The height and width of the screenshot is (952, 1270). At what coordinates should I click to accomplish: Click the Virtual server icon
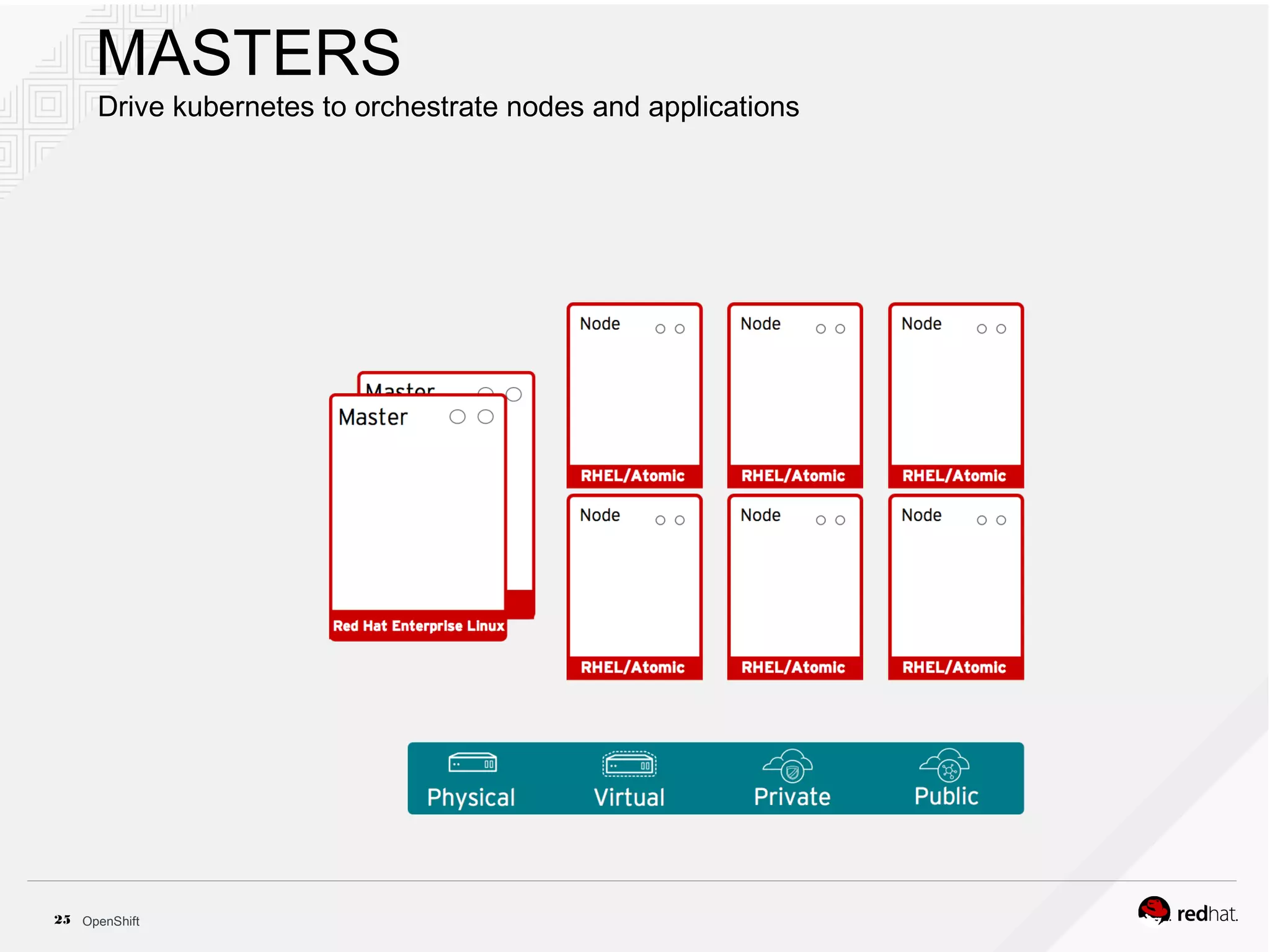(x=629, y=764)
